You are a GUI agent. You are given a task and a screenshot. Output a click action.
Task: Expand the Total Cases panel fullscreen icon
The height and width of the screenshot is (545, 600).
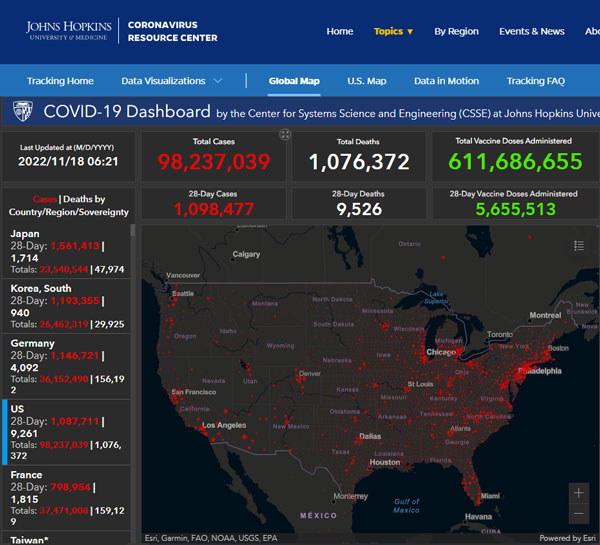pyautogui.click(x=285, y=134)
